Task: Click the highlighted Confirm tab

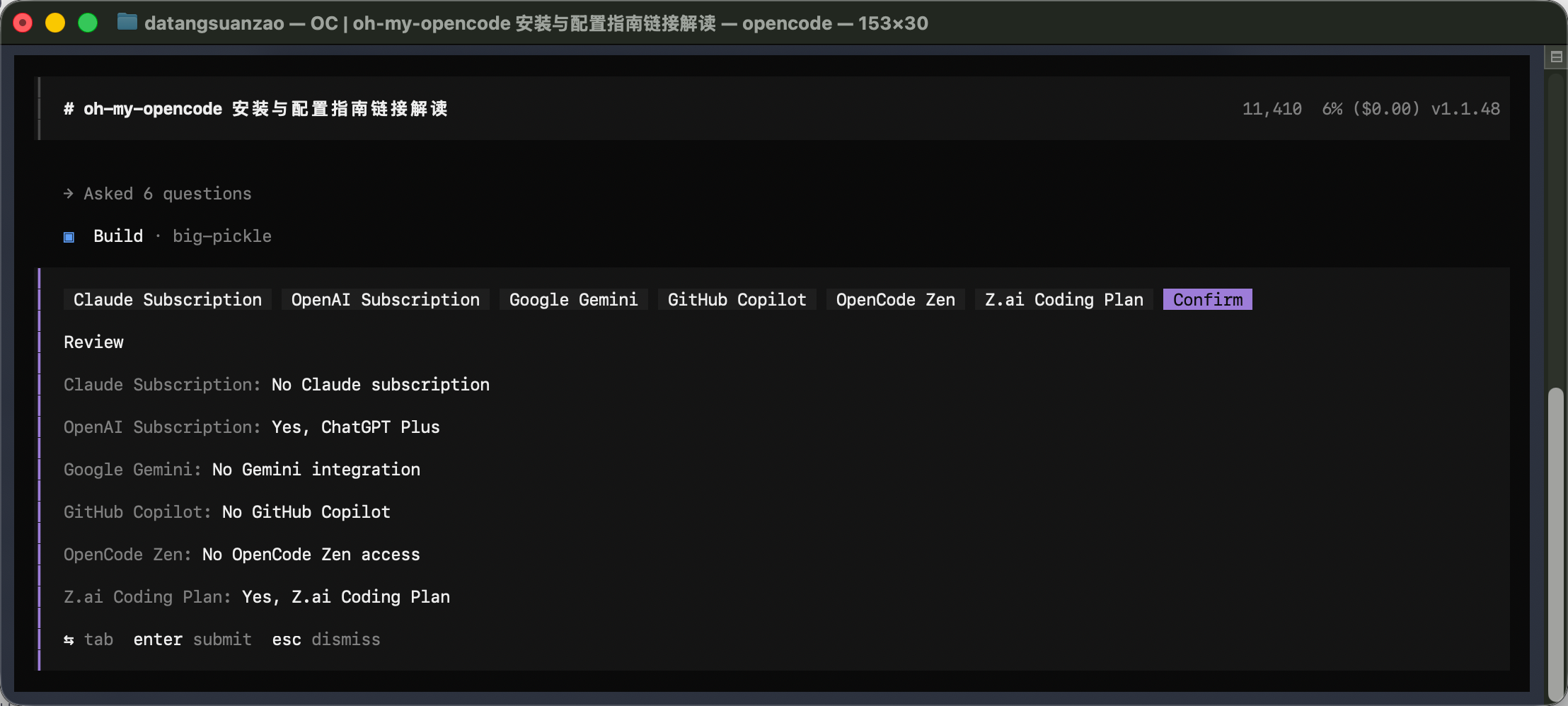Action: [1208, 299]
